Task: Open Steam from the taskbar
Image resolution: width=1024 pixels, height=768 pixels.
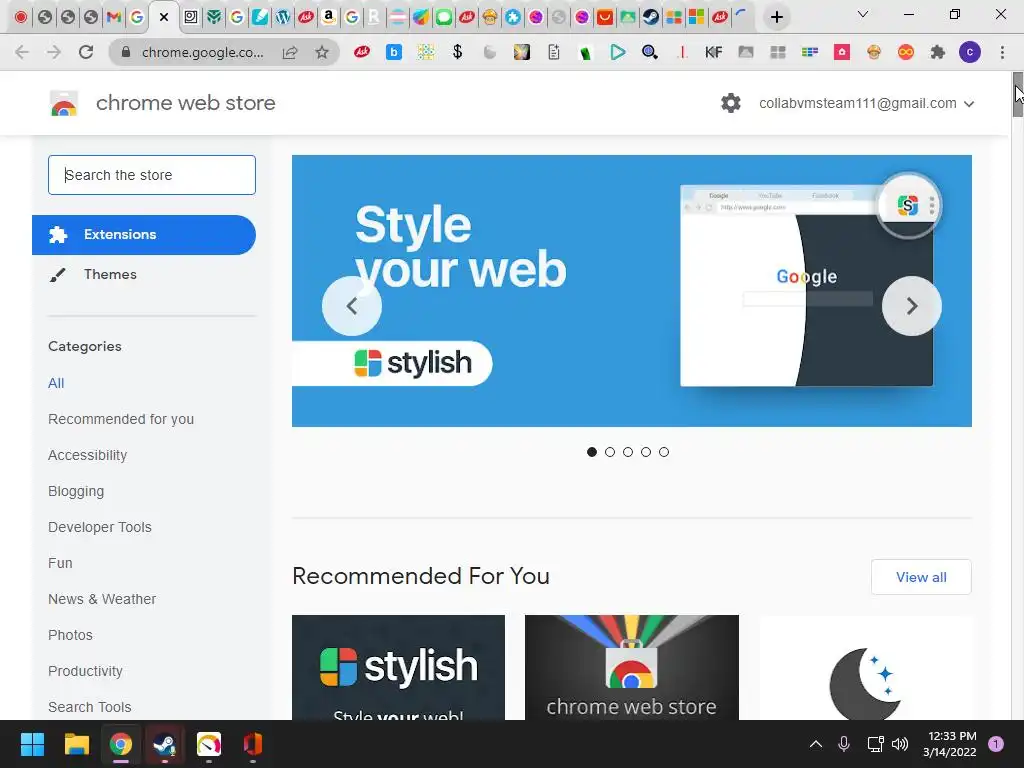Action: 164,744
